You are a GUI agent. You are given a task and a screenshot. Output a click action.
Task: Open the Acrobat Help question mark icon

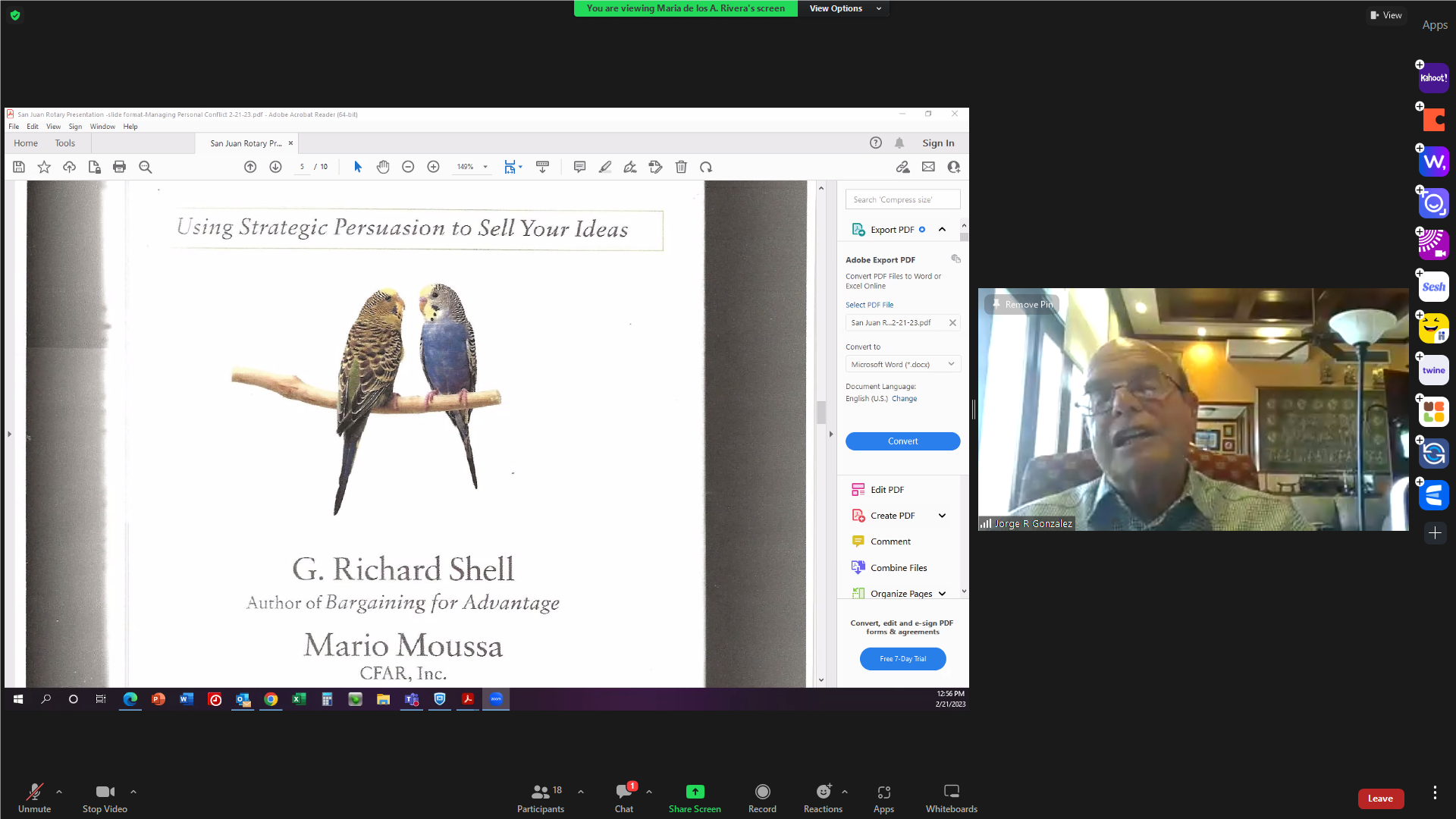tap(876, 143)
